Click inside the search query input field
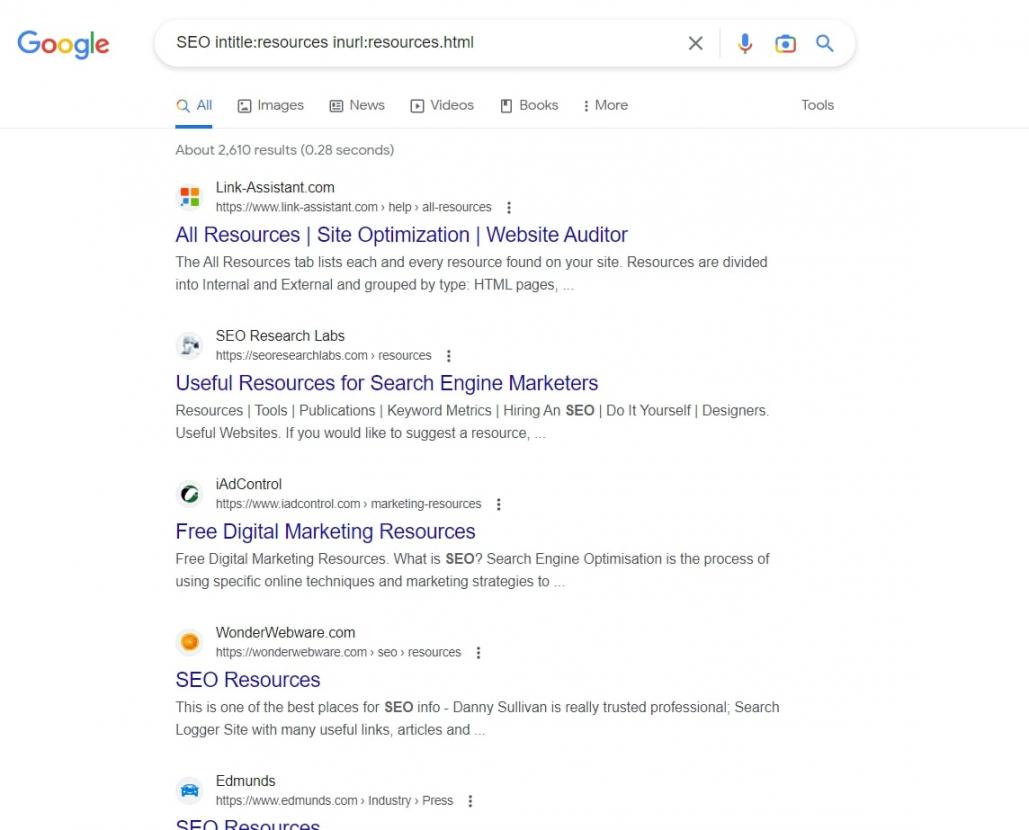The image size is (1029, 830). tap(420, 43)
